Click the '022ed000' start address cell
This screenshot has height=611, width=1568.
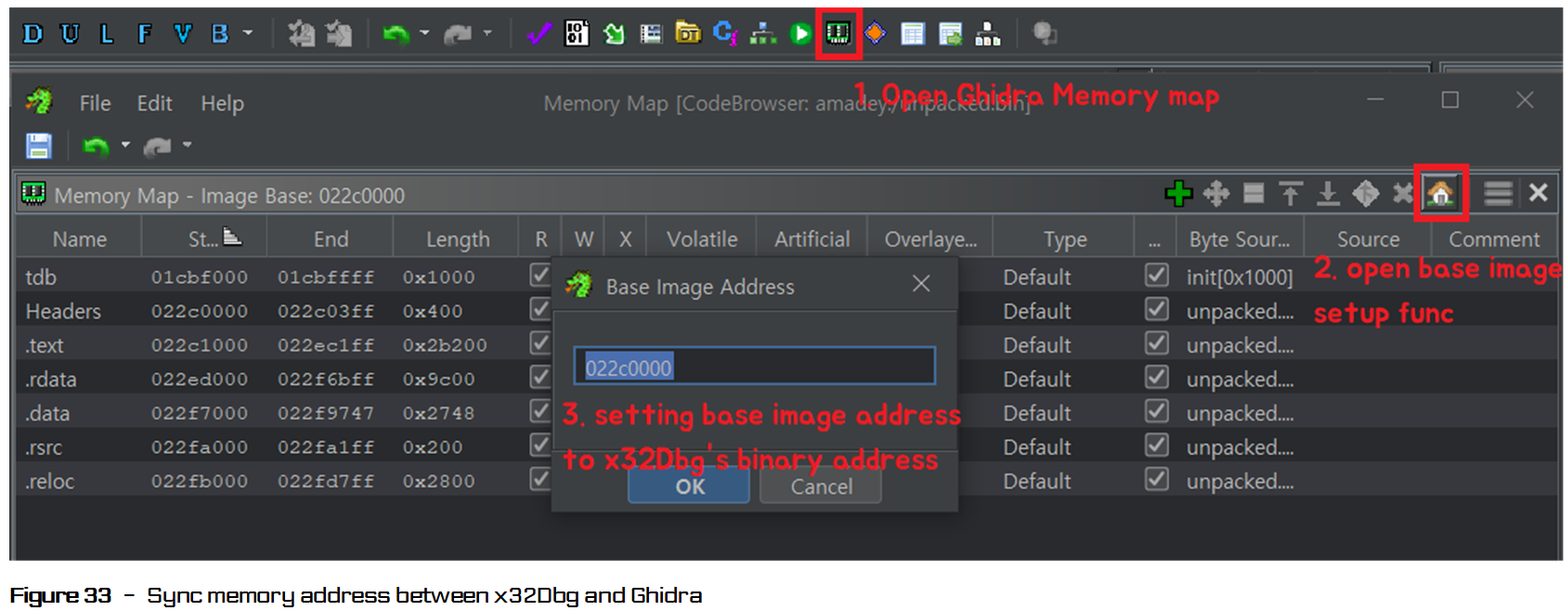(x=200, y=379)
